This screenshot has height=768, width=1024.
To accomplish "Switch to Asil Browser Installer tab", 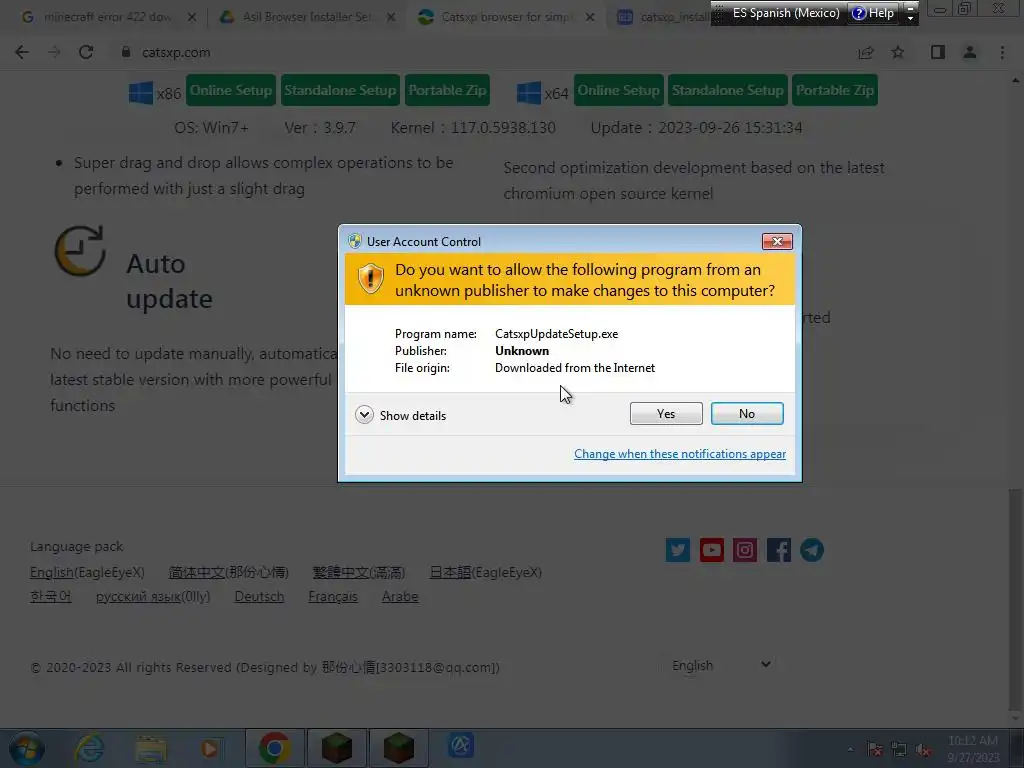I will coord(307,17).
